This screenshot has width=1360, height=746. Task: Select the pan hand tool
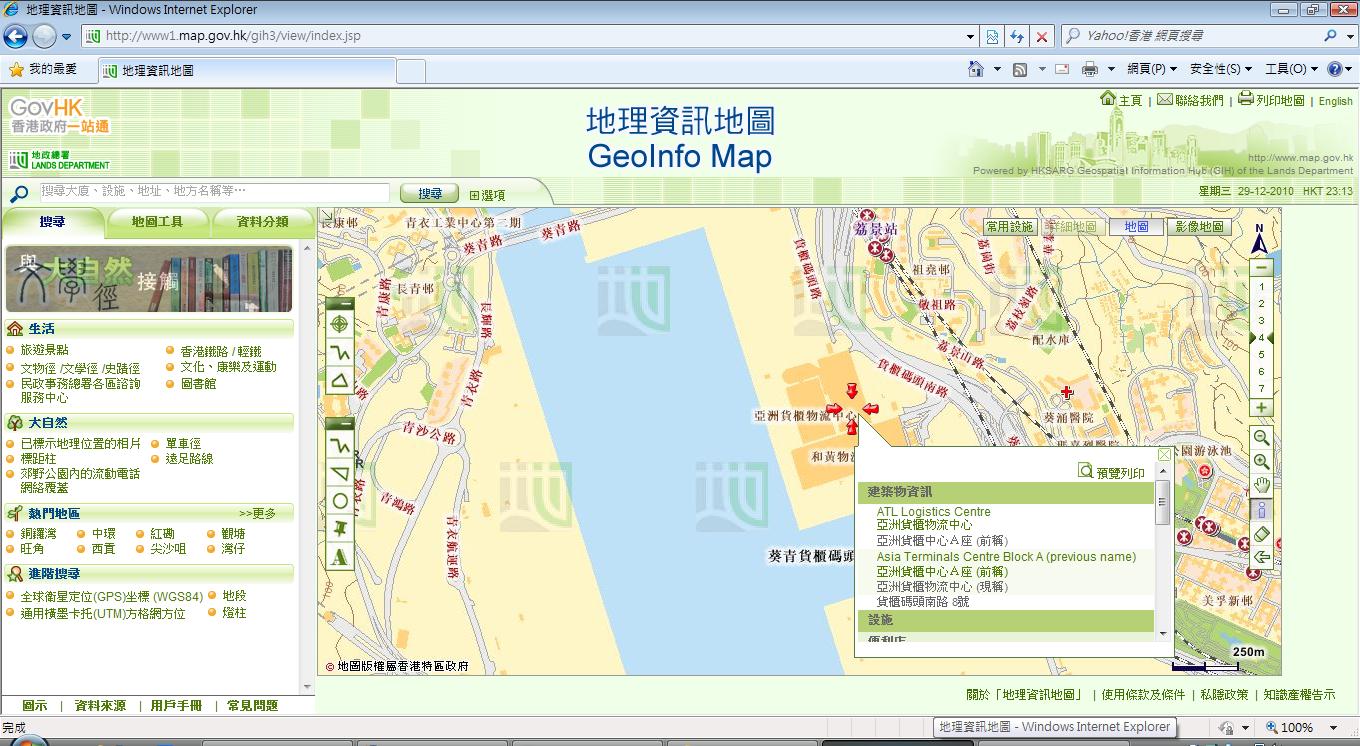tap(1261, 486)
